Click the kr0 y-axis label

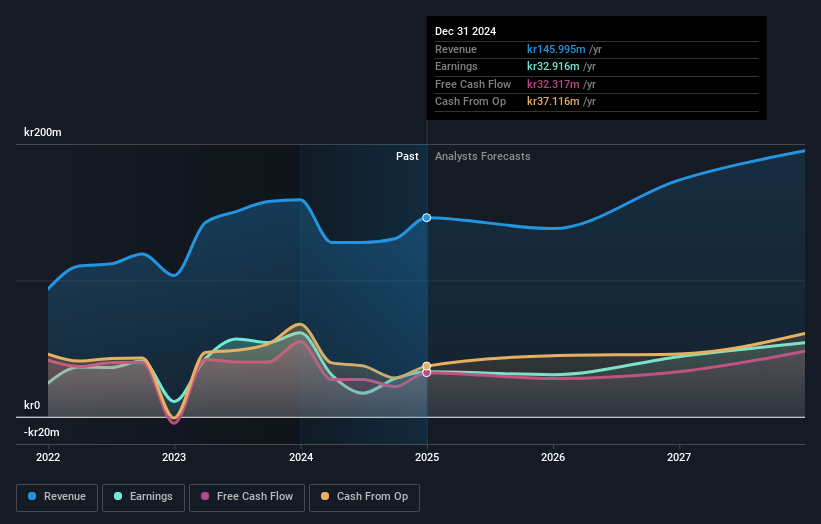pos(32,405)
